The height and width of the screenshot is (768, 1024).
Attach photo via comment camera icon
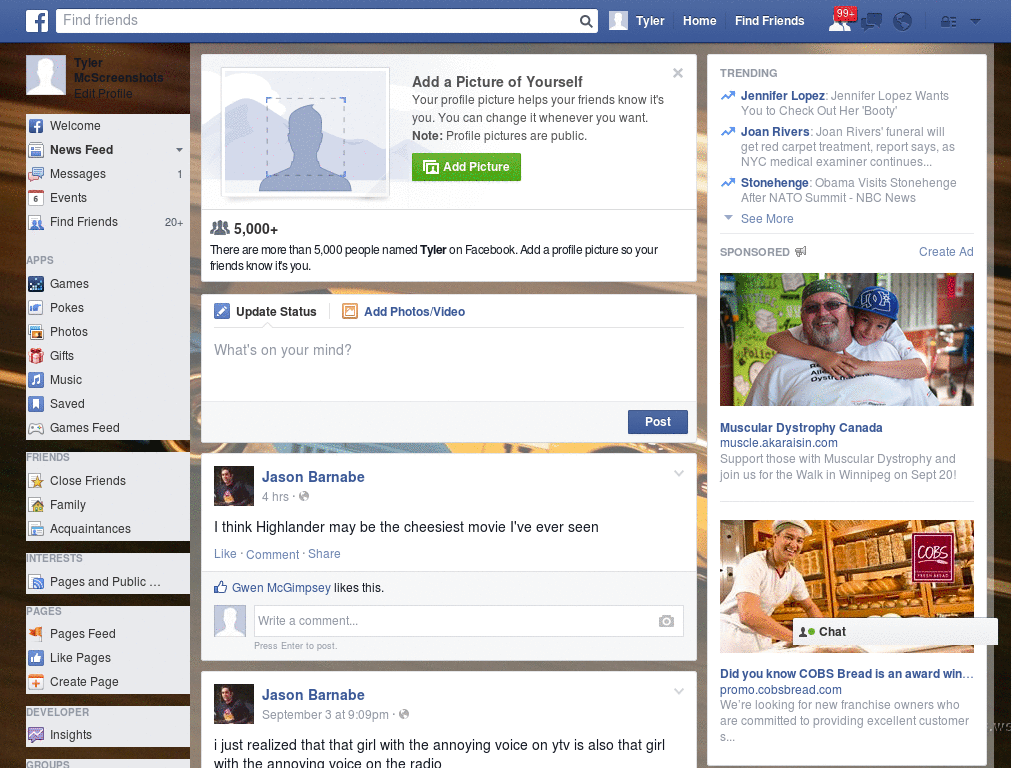point(666,621)
